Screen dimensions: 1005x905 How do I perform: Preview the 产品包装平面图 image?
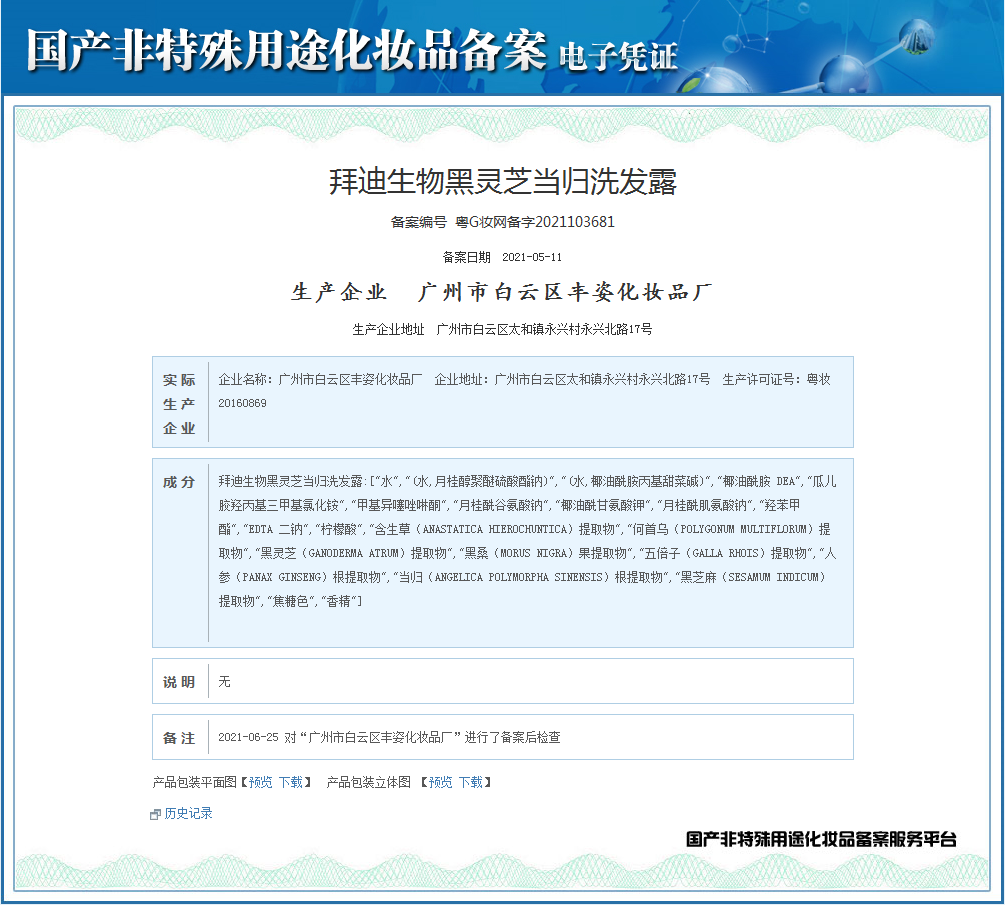click(x=260, y=782)
